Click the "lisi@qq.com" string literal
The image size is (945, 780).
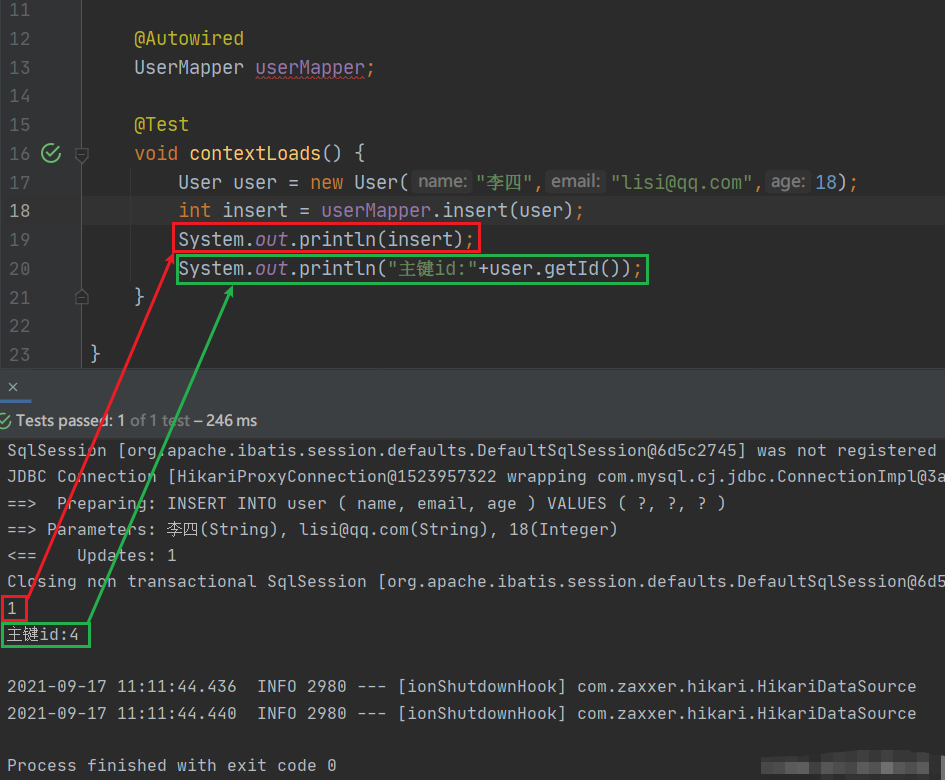click(682, 182)
